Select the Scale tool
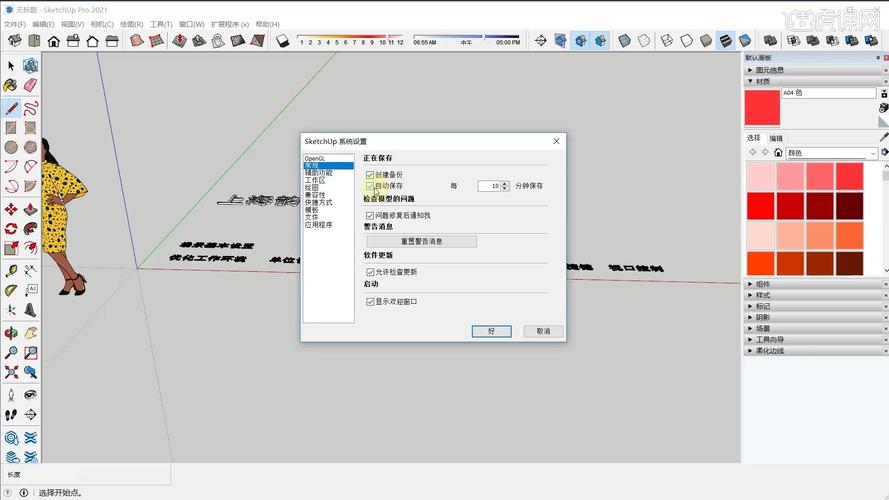Viewport: 889px width, 500px height. pyautogui.click(x=11, y=248)
